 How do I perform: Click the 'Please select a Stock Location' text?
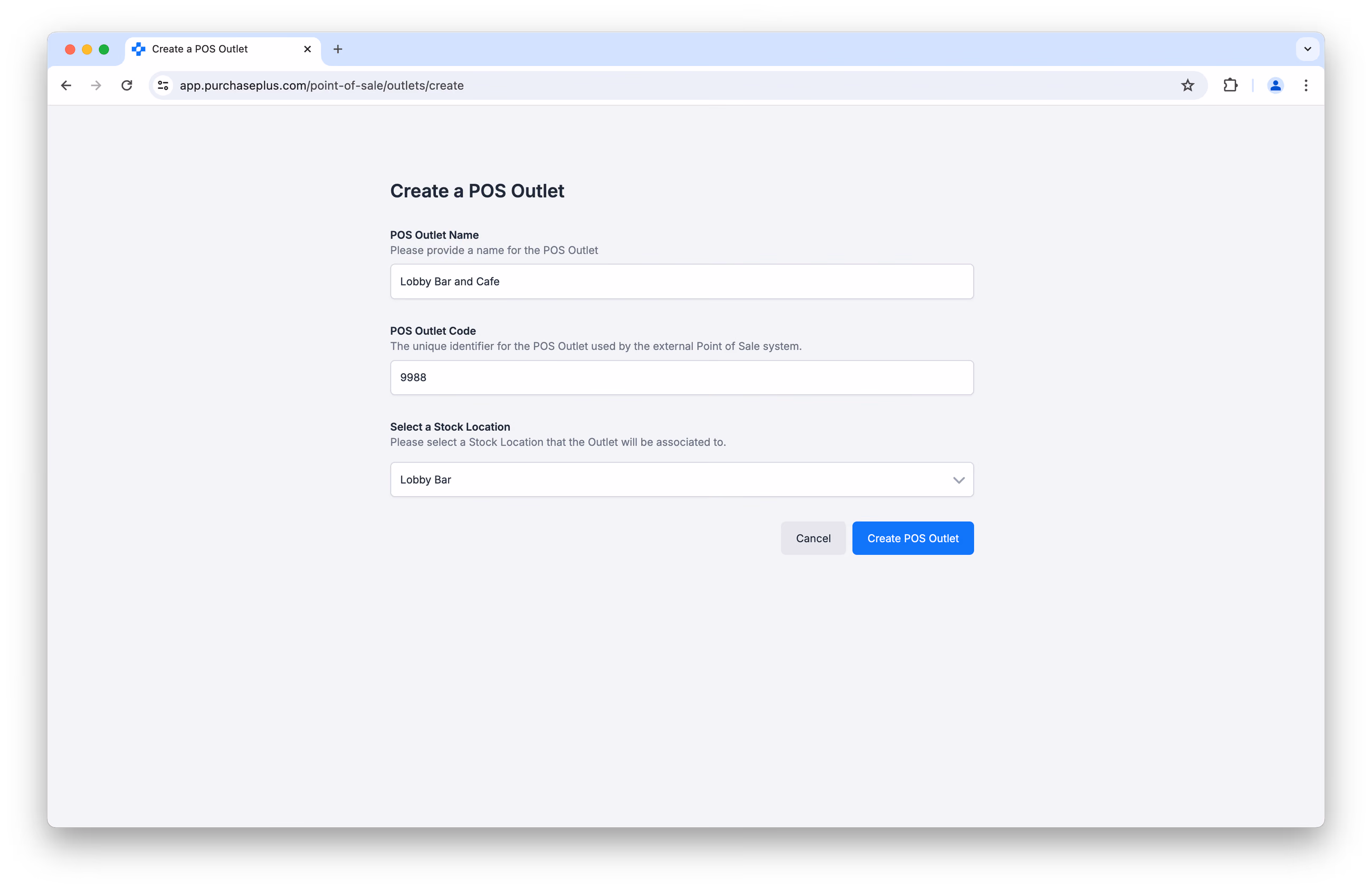[x=558, y=442]
